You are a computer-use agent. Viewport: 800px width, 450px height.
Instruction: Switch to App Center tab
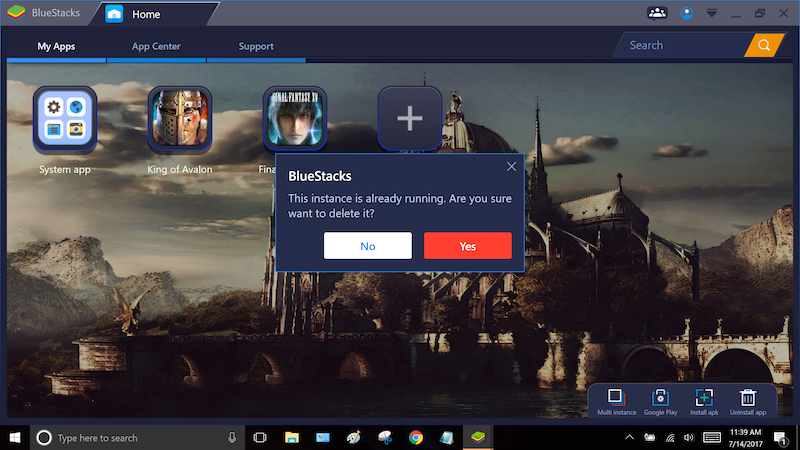156,46
